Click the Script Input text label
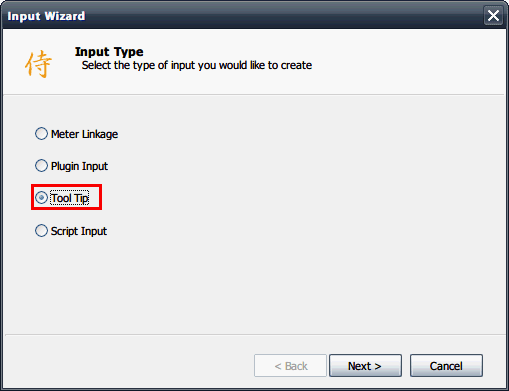The width and height of the screenshot is (509, 391). [79, 231]
